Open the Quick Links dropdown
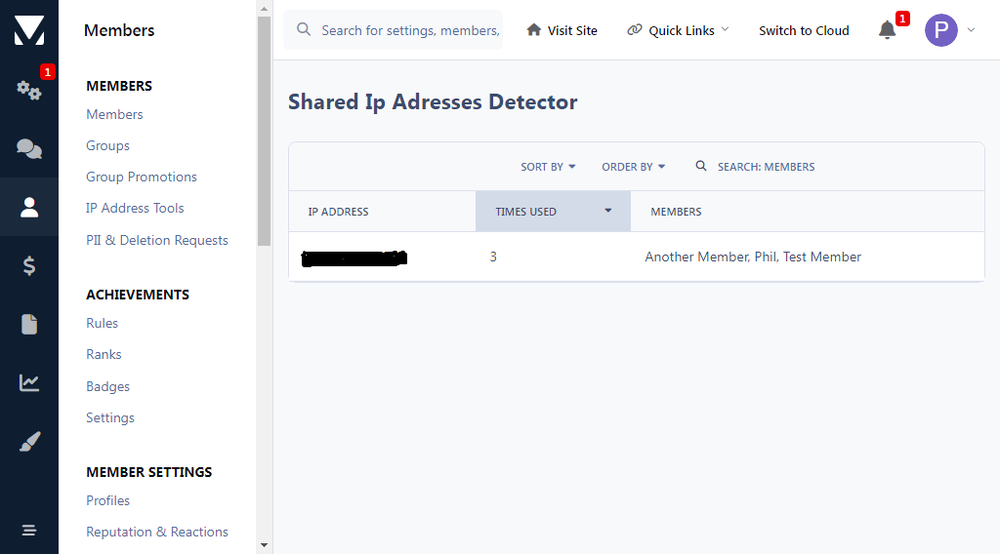Viewport: 1000px width, 554px height. coord(678,30)
